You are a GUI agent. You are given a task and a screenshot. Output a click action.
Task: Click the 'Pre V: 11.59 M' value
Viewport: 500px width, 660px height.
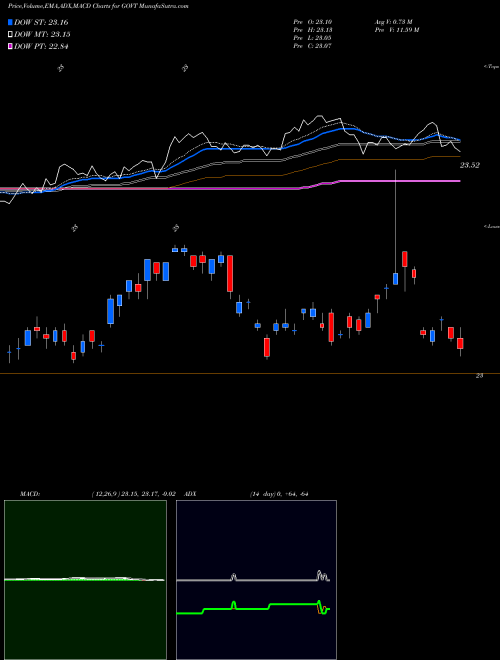click(x=396, y=29)
